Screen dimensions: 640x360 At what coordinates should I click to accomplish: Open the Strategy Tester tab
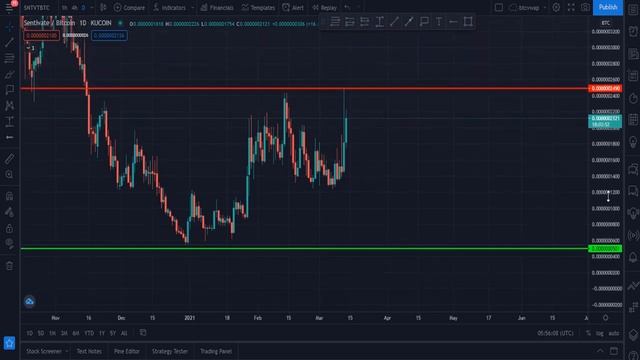(170, 351)
